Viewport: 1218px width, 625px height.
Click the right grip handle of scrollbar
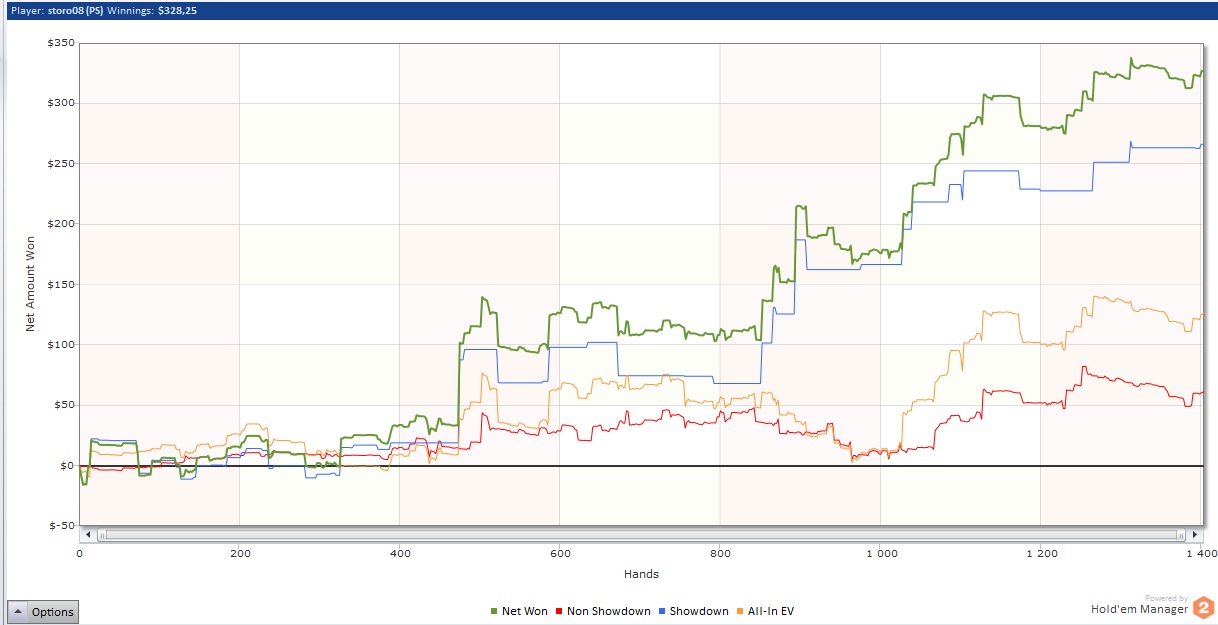[x=1182, y=535]
